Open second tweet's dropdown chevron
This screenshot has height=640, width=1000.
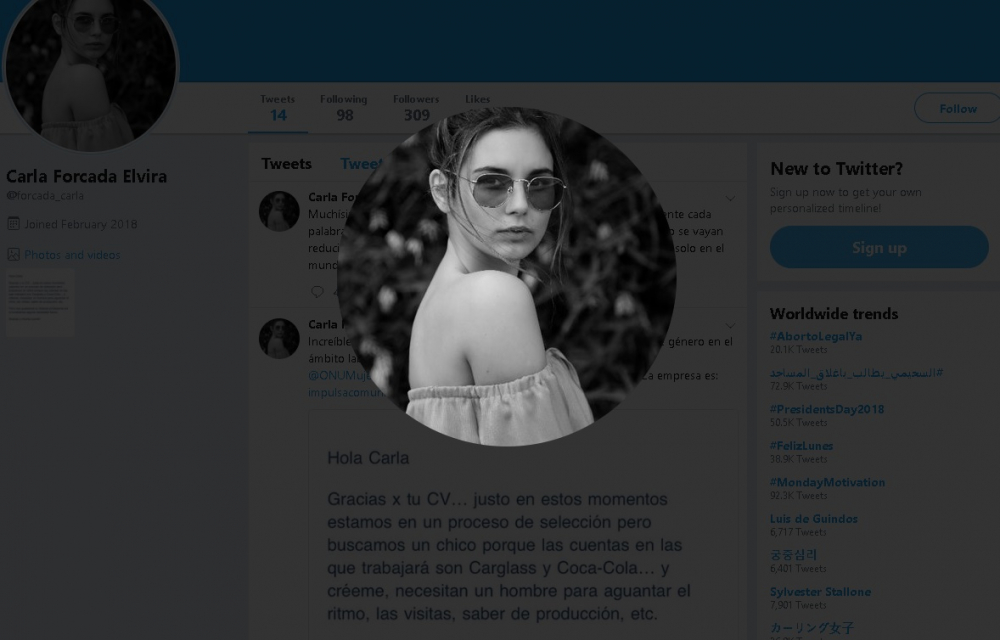coord(730,326)
